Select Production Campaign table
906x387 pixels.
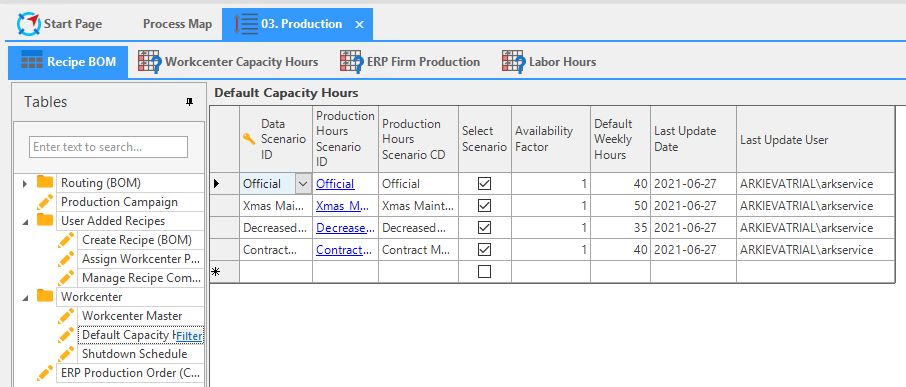point(119,202)
